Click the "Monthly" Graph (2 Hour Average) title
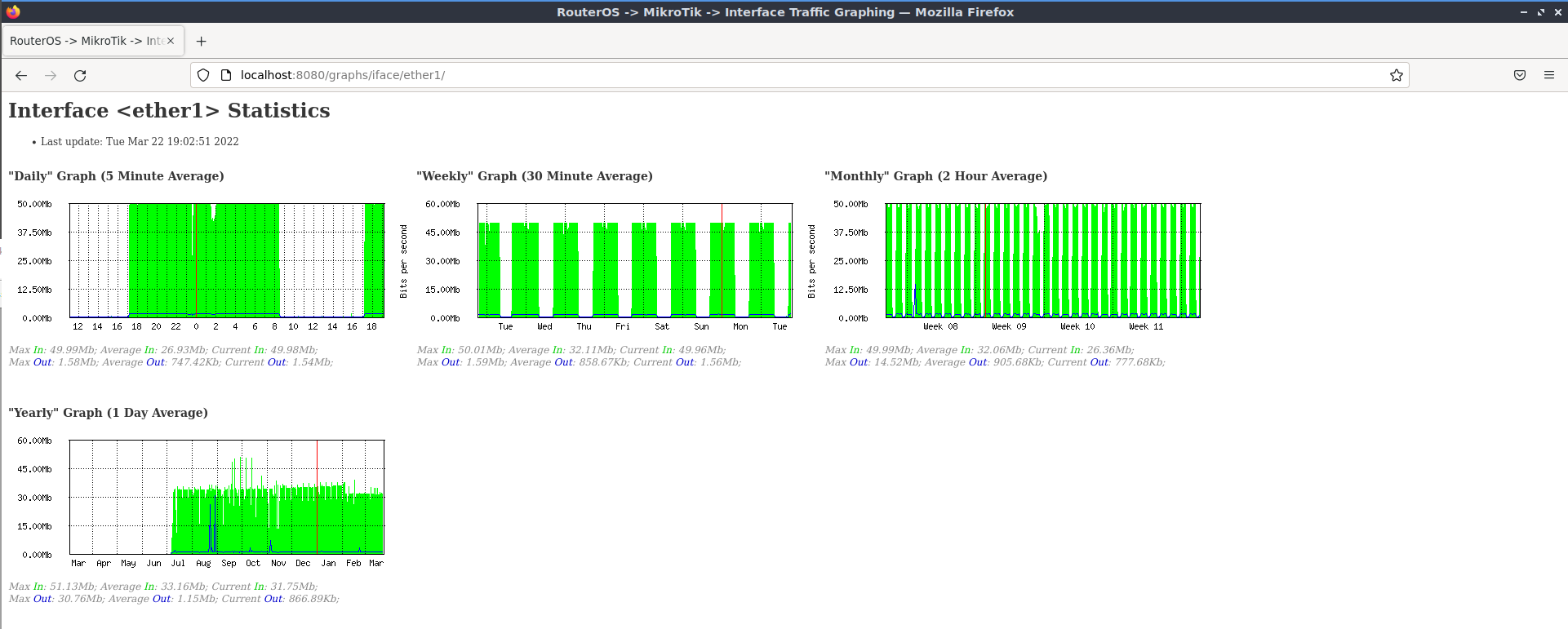 point(936,176)
